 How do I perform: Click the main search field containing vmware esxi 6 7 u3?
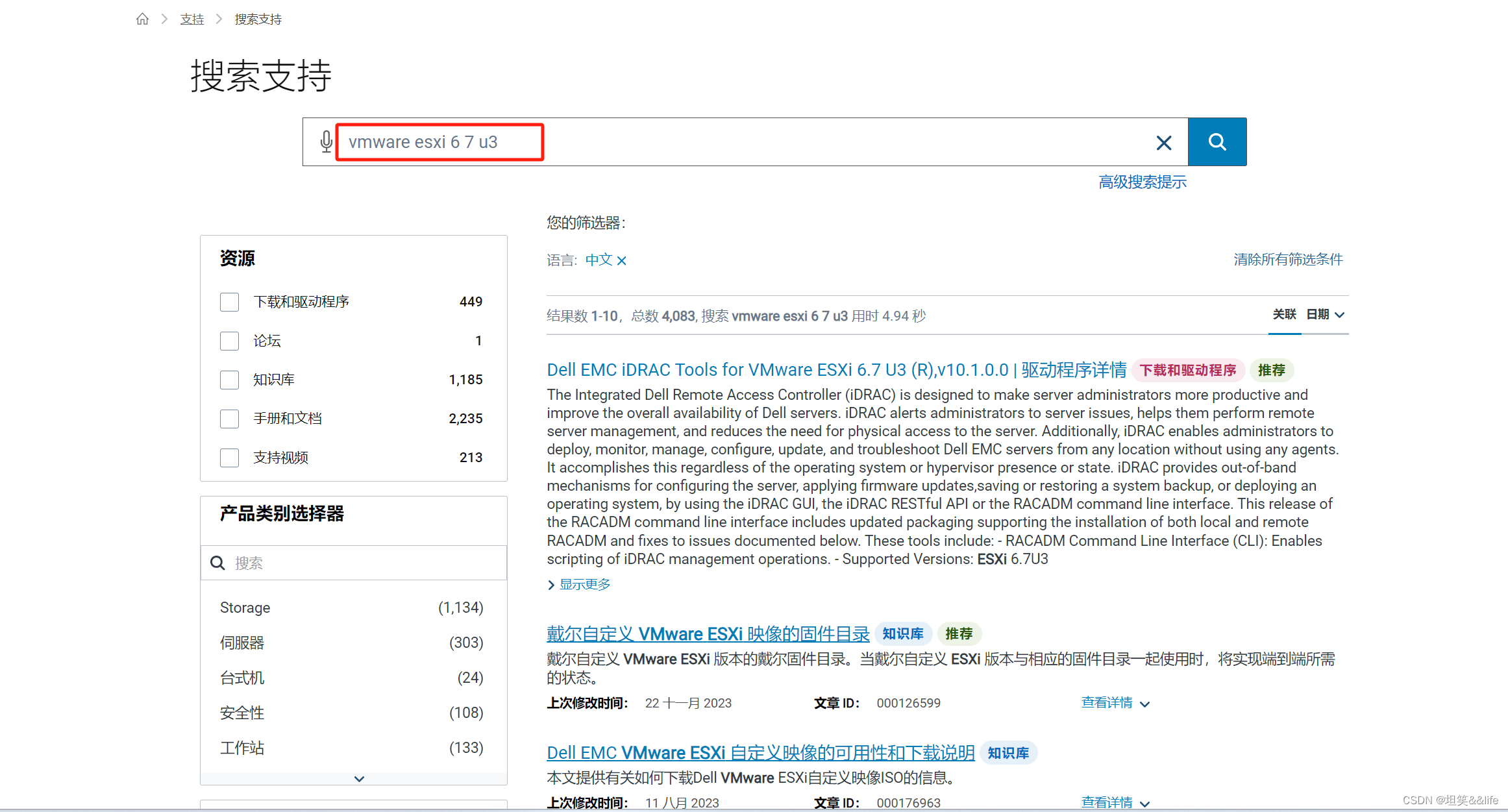pos(745,141)
